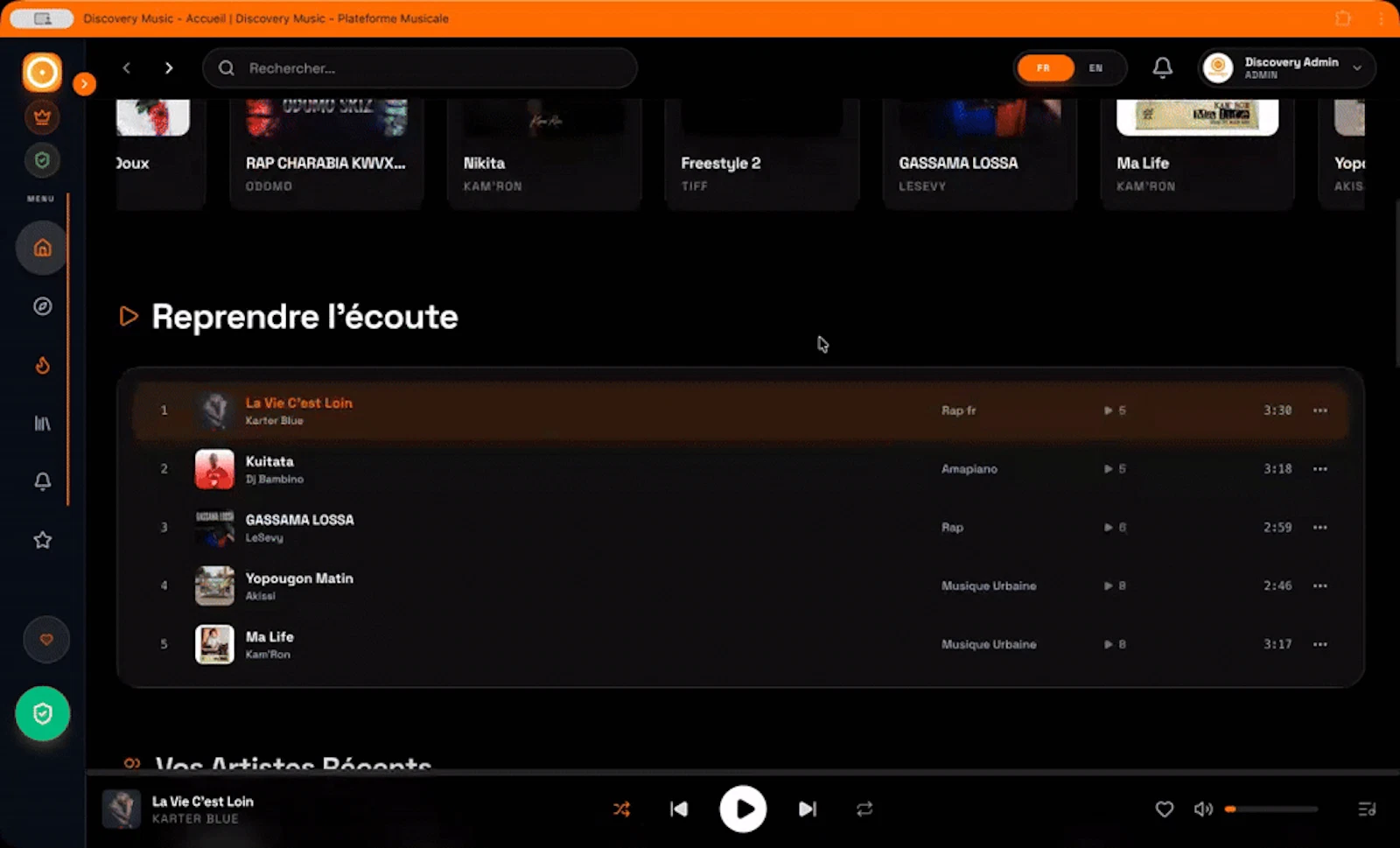Open top bar notifications bell
This screenshot has width=1400, height=848.
pyautogui.click(x=1162, y=67)
